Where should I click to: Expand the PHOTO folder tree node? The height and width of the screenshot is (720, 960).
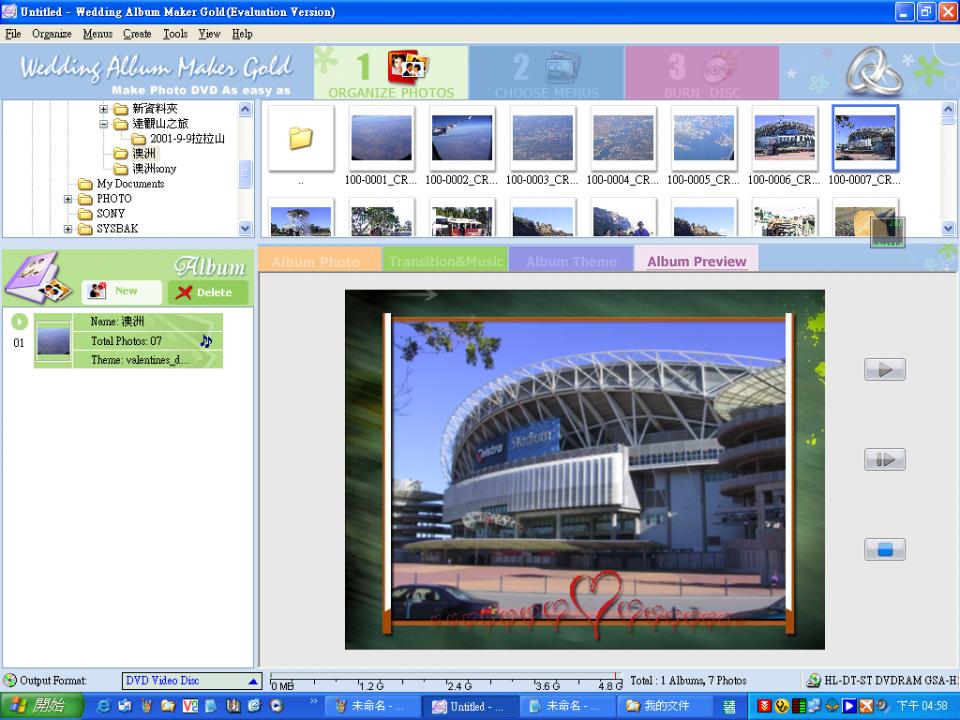69,199
